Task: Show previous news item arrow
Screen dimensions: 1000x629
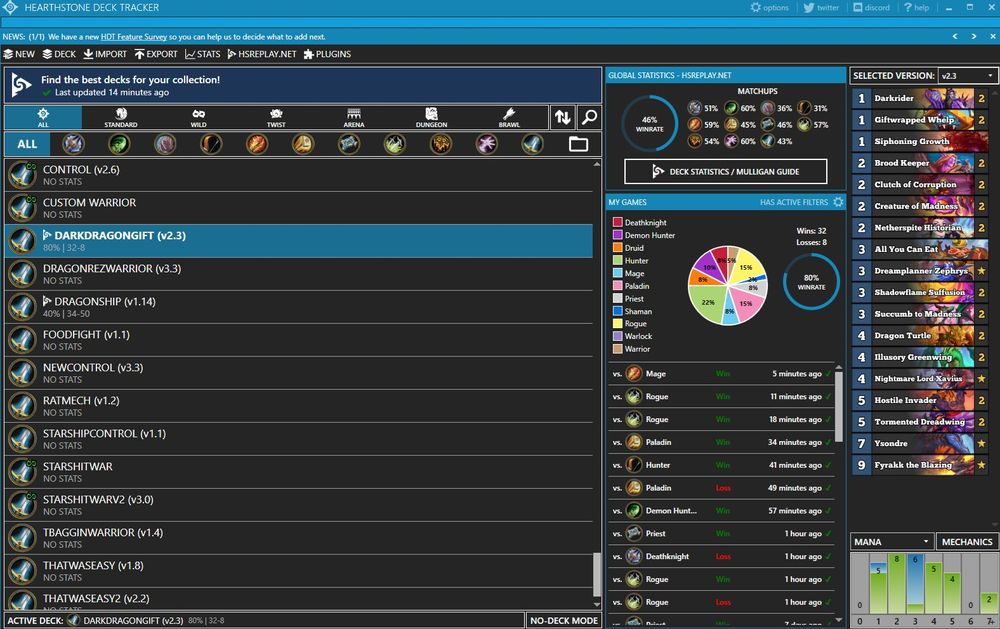Action: click(955, 36)
